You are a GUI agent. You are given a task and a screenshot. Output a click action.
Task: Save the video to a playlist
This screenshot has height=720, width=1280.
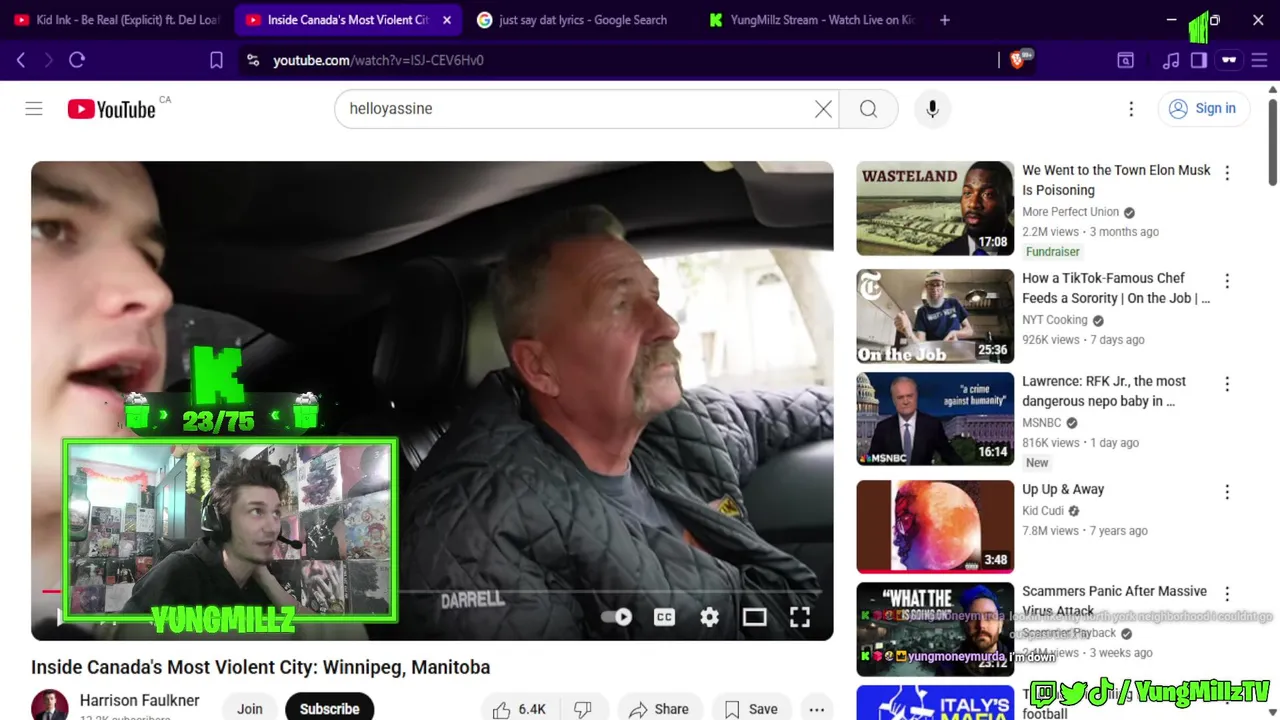tap(751, 709)
